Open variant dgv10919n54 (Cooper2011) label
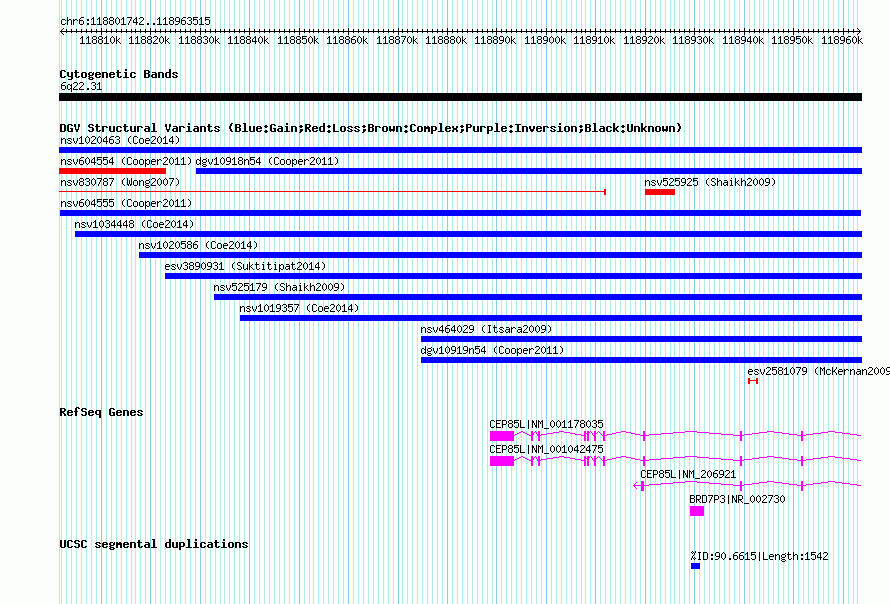 (x=492, y=350)
